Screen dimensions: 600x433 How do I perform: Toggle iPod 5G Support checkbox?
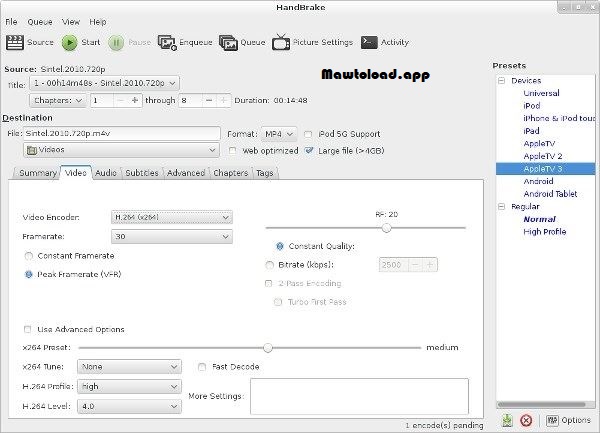(308, 134)
